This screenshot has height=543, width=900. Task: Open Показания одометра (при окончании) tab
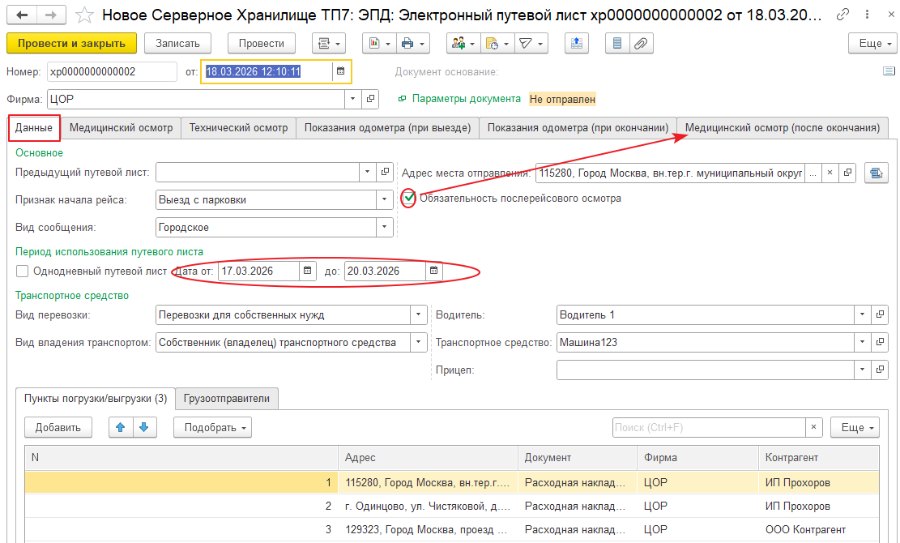click(578, 127)
